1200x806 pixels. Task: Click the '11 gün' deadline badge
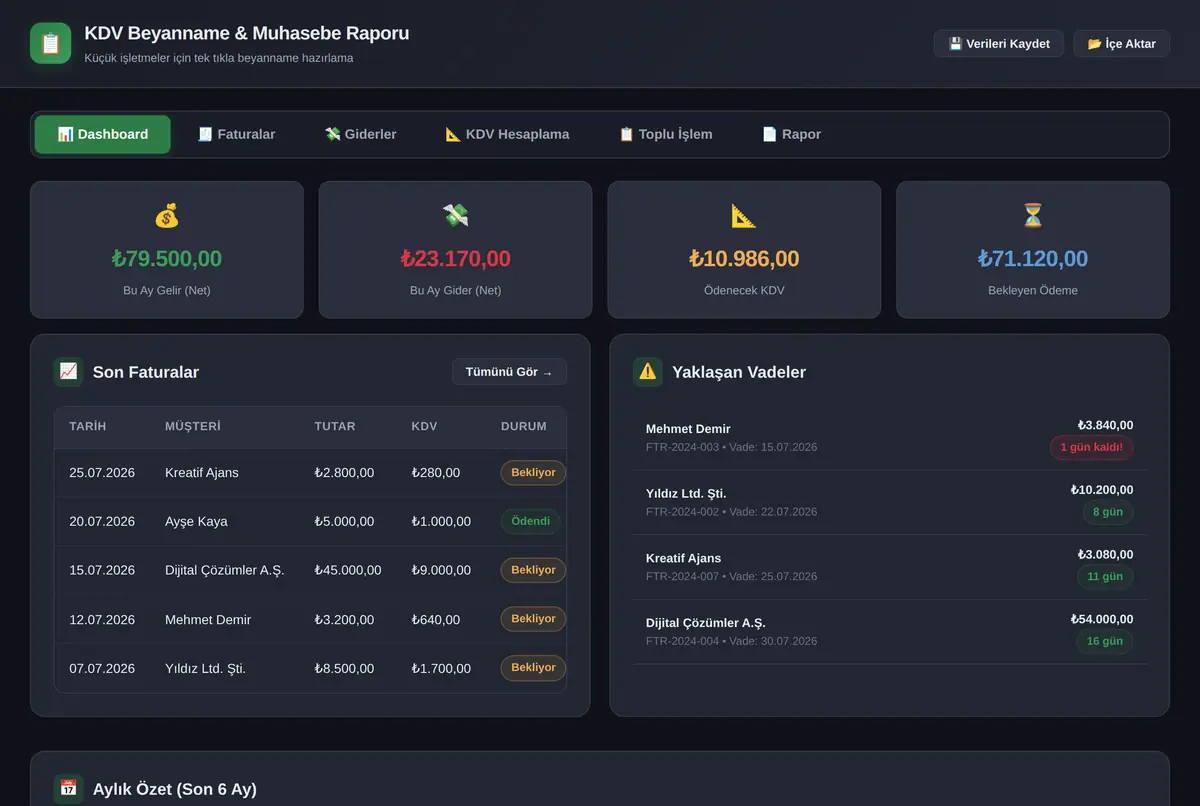(1105, 577)
